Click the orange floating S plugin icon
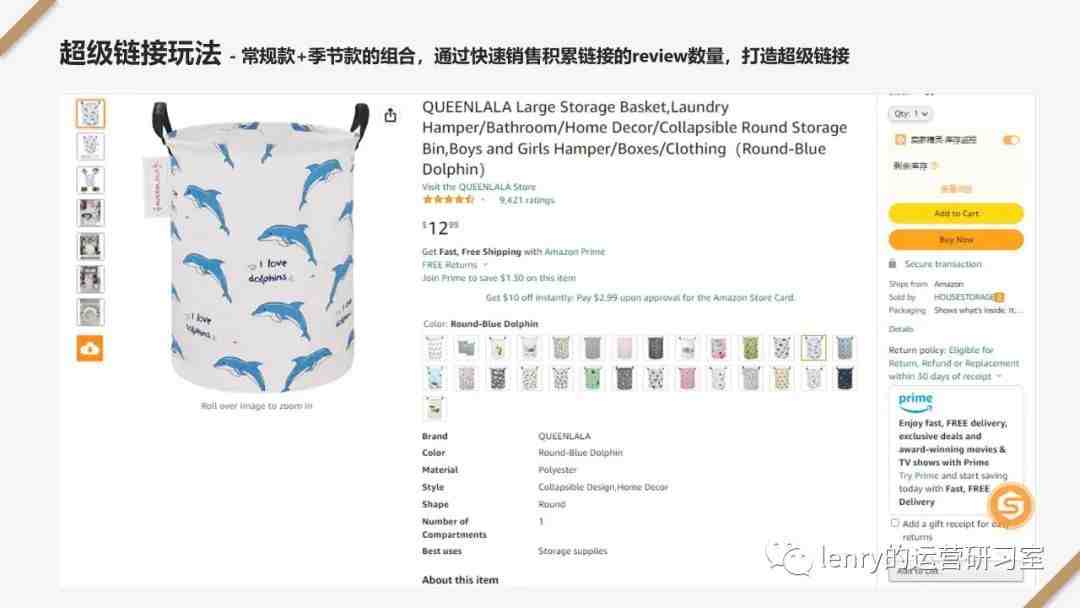 (x=1010, y=505)
